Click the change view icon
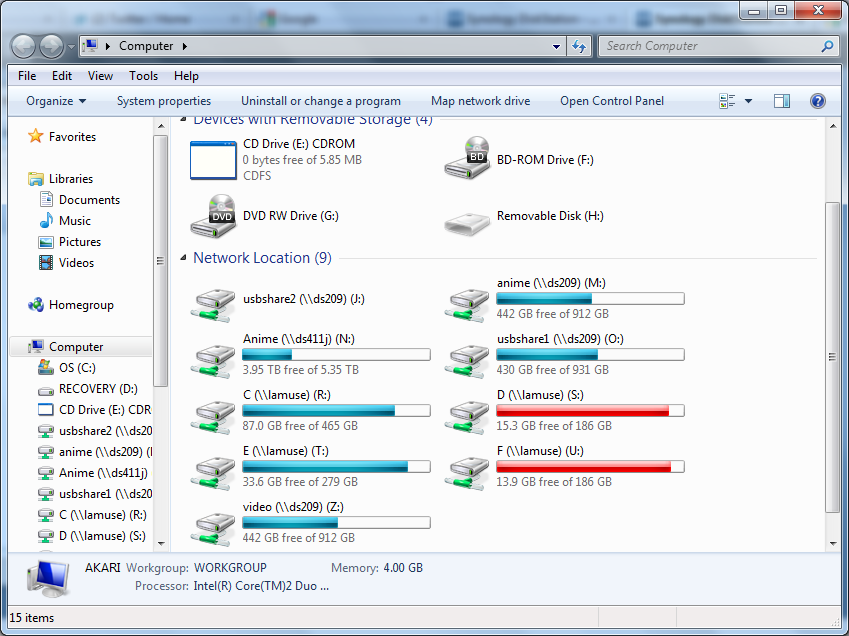 pos(727,101)
